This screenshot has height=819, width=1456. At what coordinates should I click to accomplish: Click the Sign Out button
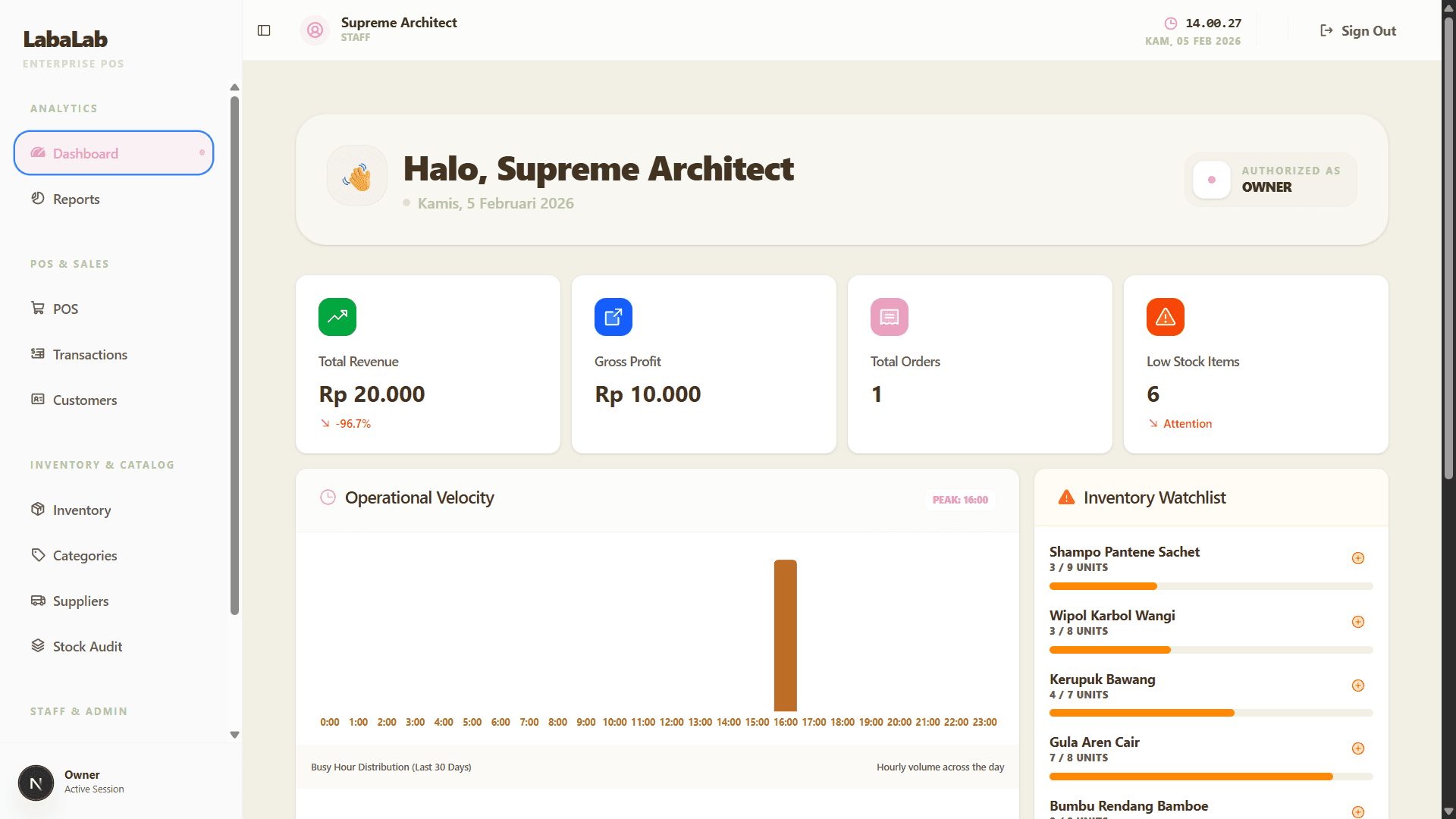coord(1358,30)
